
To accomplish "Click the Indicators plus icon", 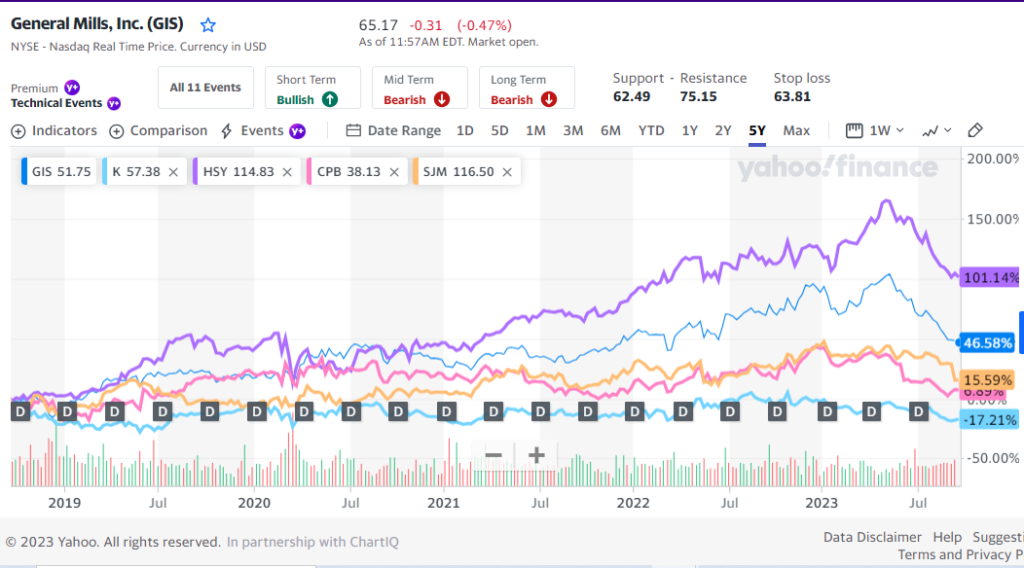I will (x=18, y=131).
